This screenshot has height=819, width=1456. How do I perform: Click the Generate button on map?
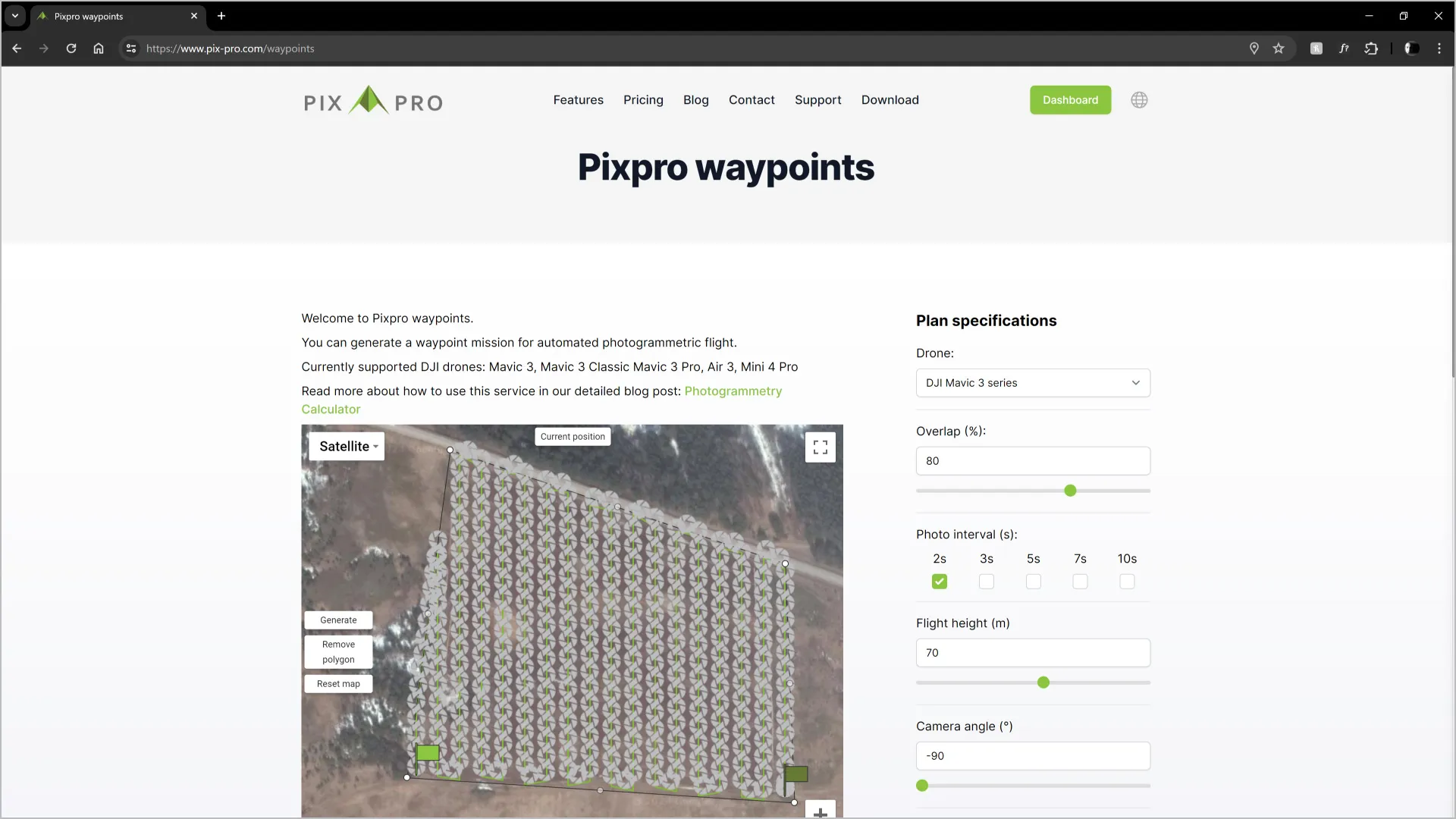[x=338, y=620]
